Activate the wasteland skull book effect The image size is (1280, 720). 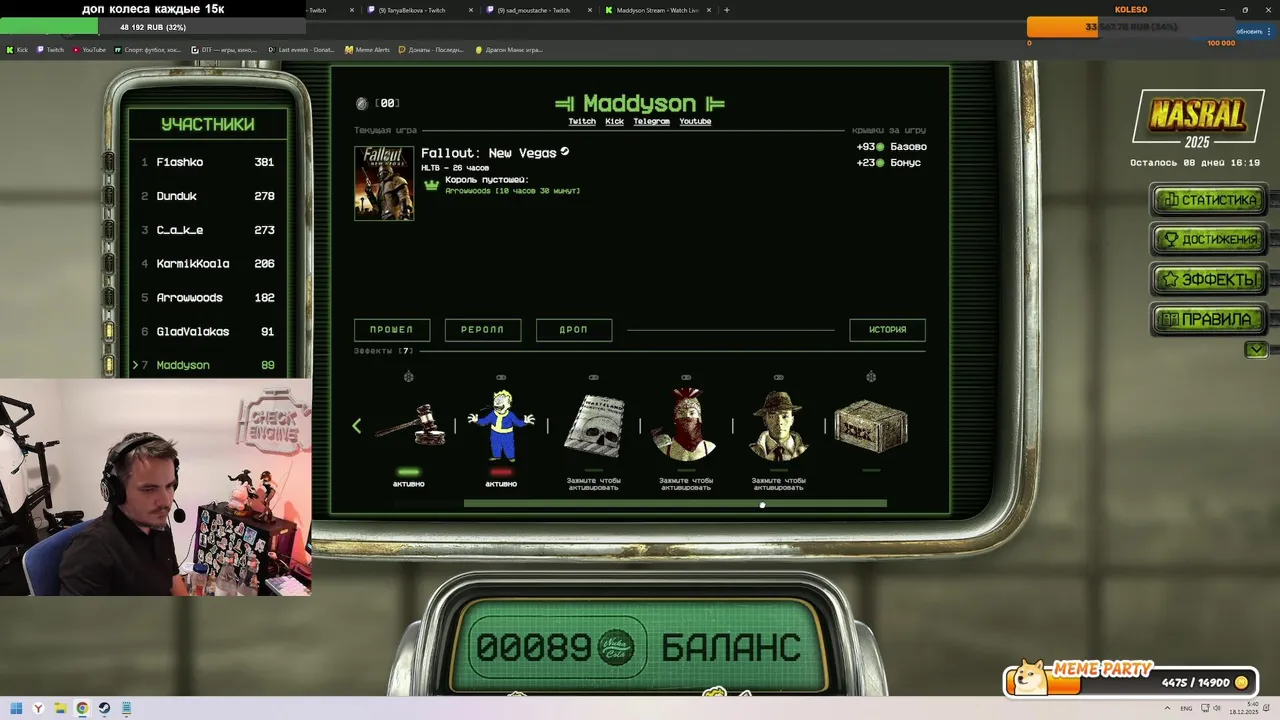[594, 426]
